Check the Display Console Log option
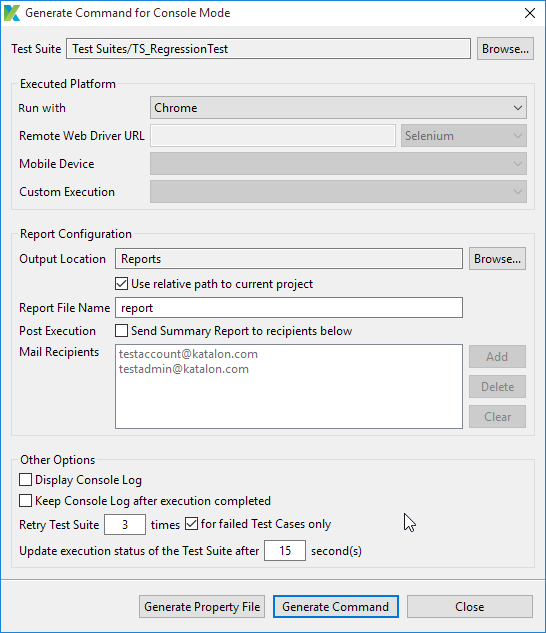 (25, 480)
